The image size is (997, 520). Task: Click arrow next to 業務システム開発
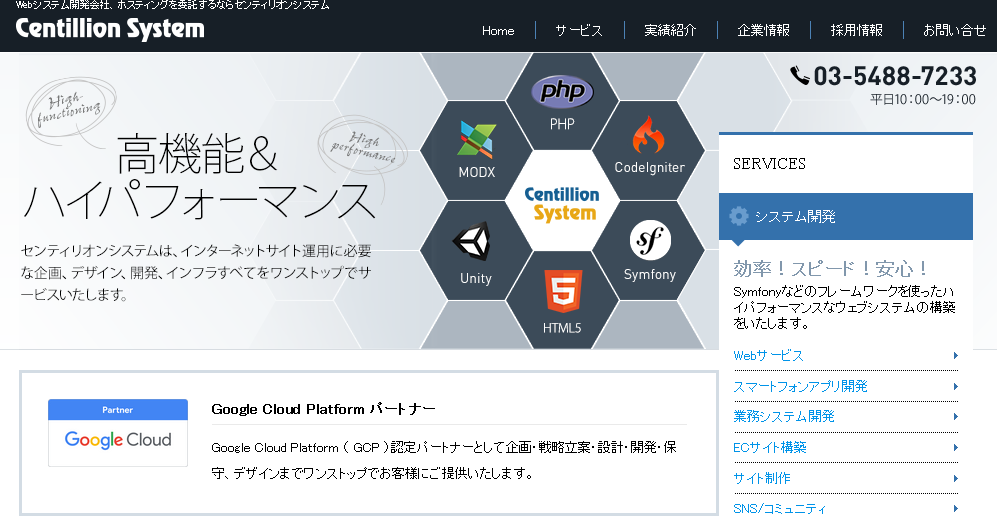click(956, 416)
